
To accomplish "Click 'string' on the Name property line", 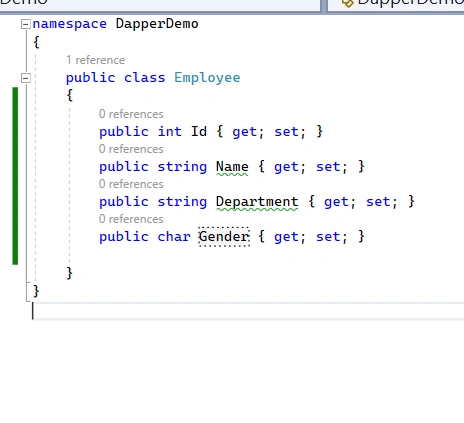I will point(182,167).
